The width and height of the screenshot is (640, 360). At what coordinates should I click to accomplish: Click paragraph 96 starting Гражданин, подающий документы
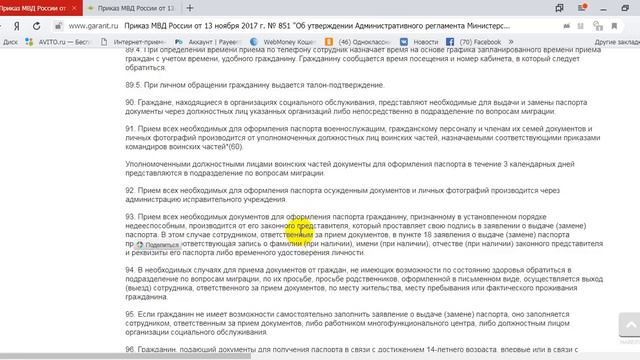(351, 349)
